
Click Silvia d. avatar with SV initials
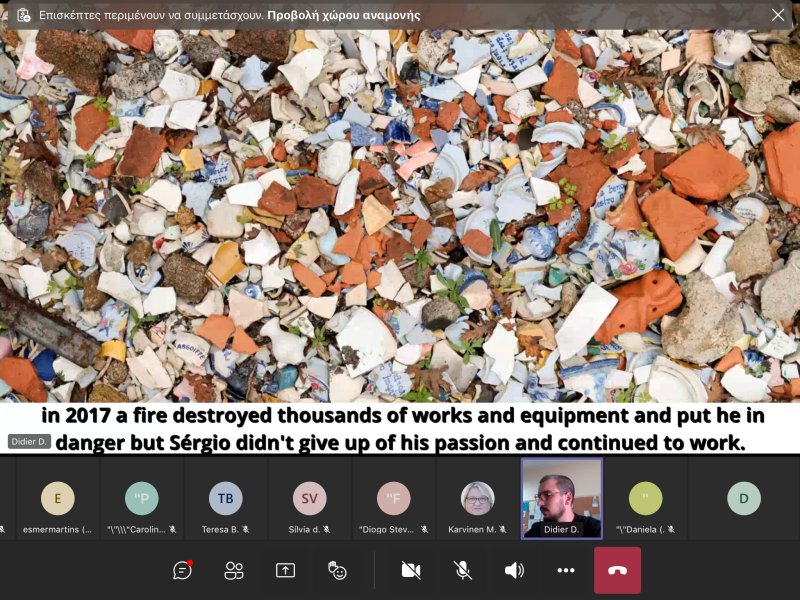309,498
